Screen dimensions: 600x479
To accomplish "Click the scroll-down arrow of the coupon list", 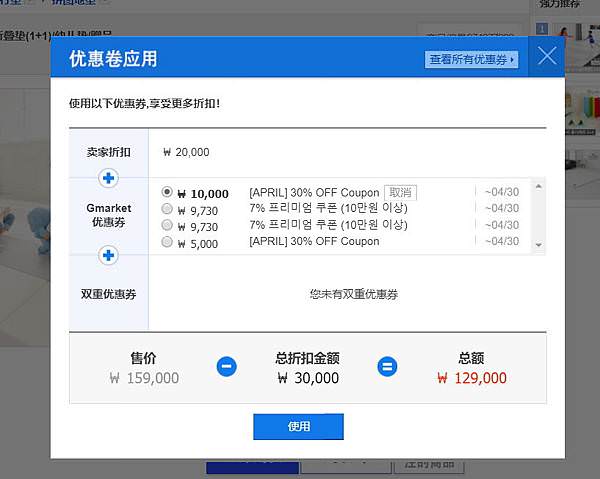I will (538, 245).
